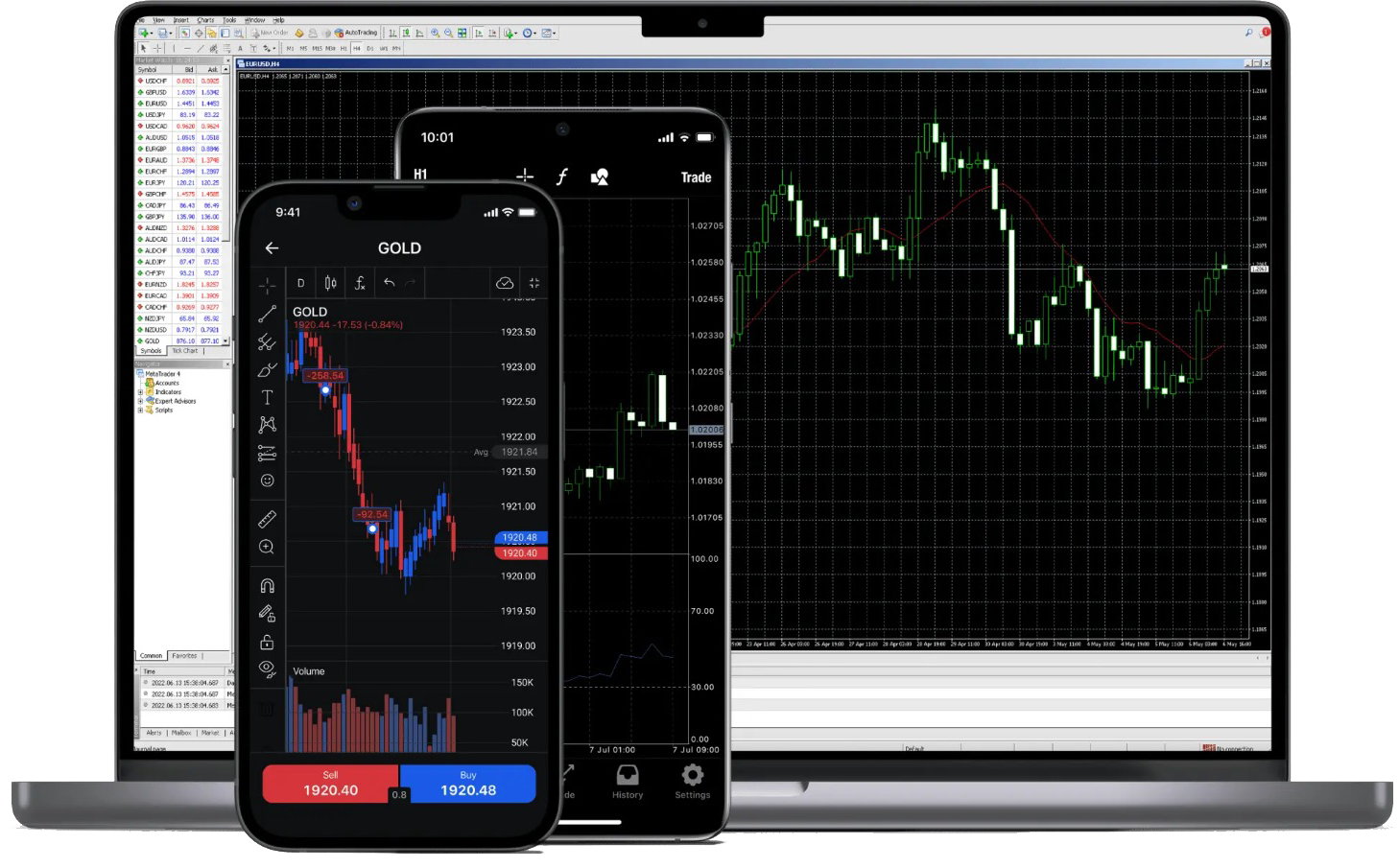Toggle hide drawings eye on GOLD phone
The width and height of the screenshot is (1399, 868).
pyautogui.click(x=267, y=669)
